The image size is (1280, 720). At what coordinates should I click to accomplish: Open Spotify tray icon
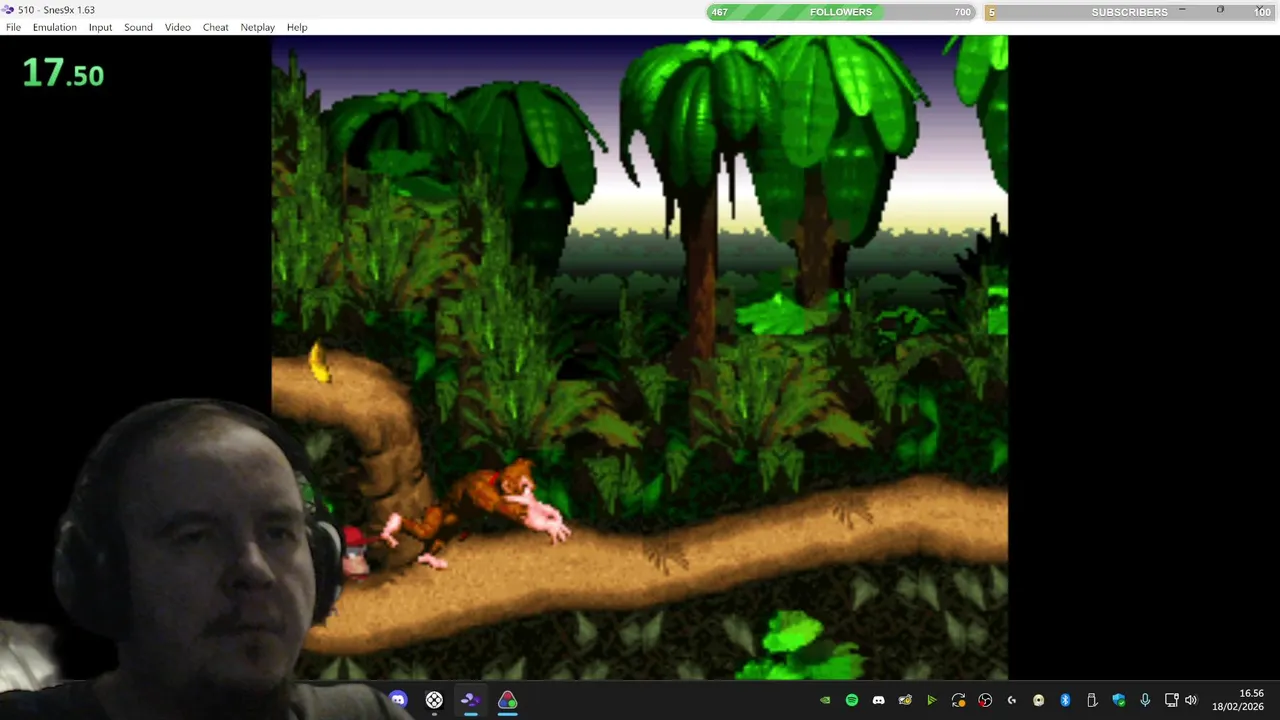click(x=852, y=700)
